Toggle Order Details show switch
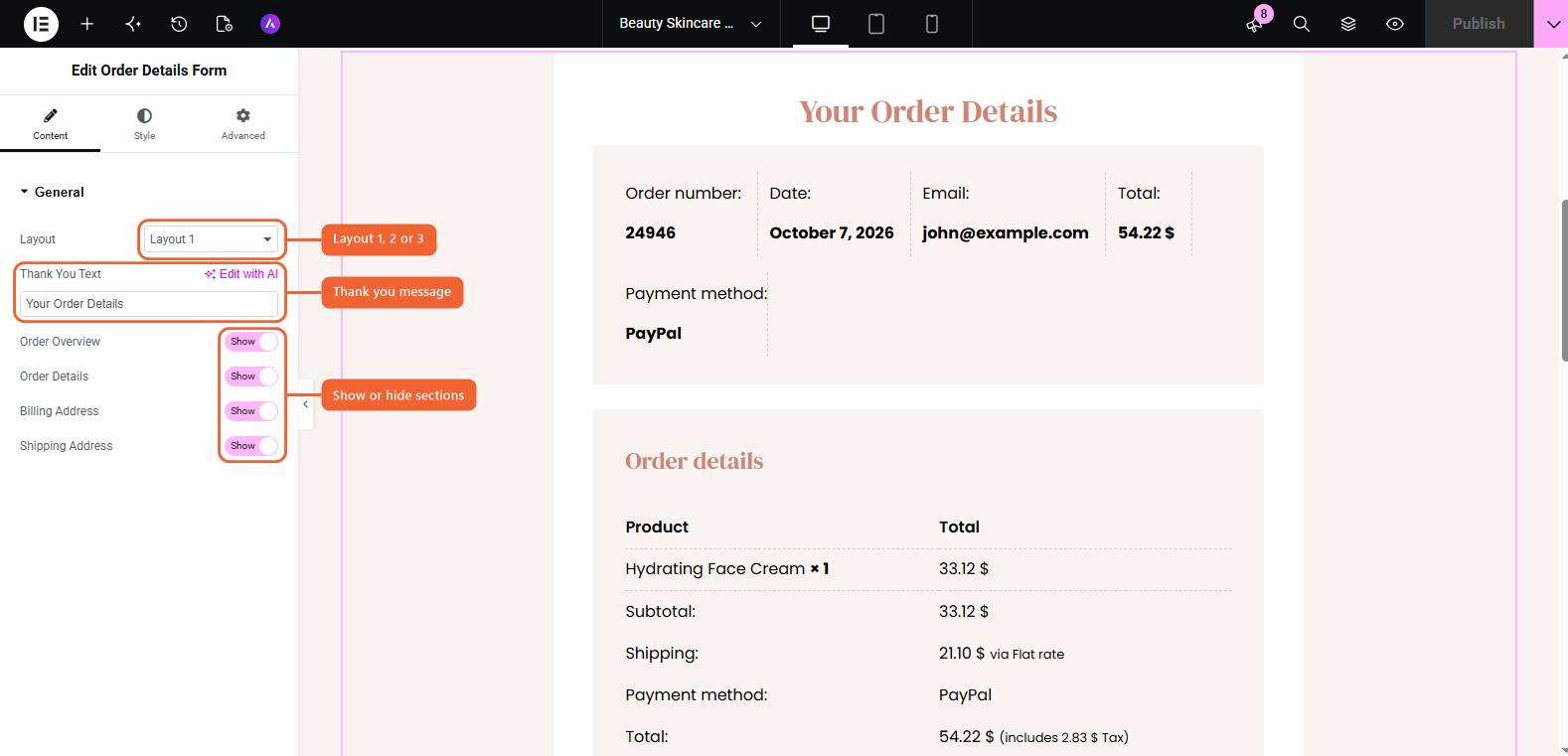The width and height of the screenshot is (1568, 756). 251,377
